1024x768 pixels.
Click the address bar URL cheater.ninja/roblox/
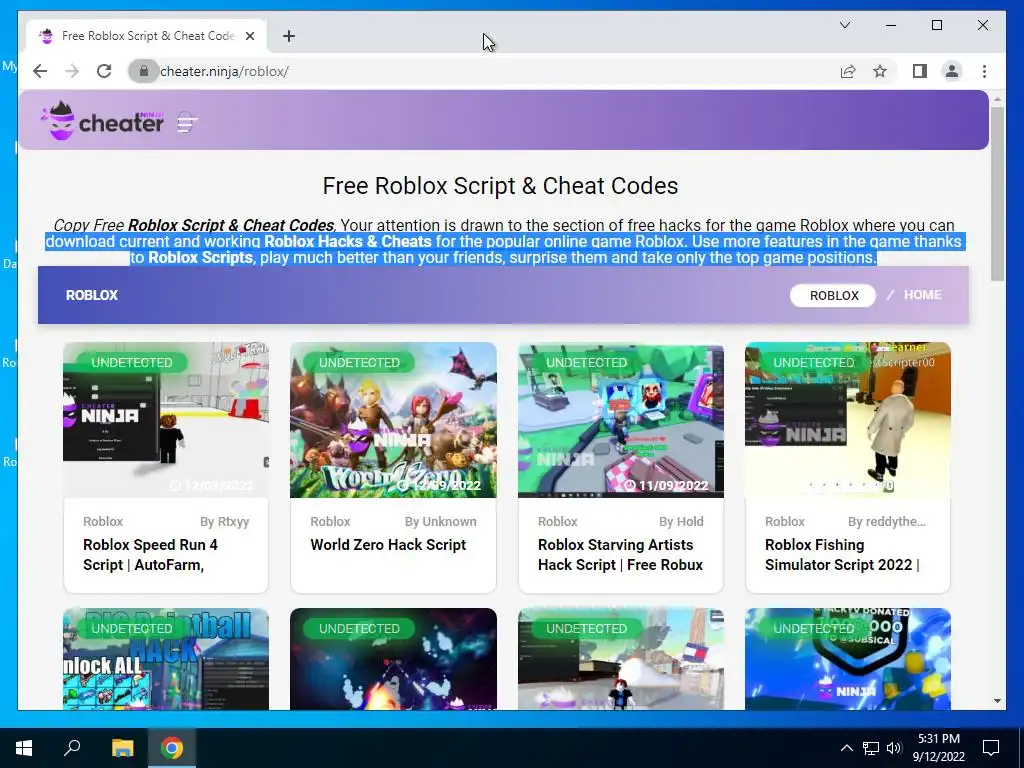224,71
